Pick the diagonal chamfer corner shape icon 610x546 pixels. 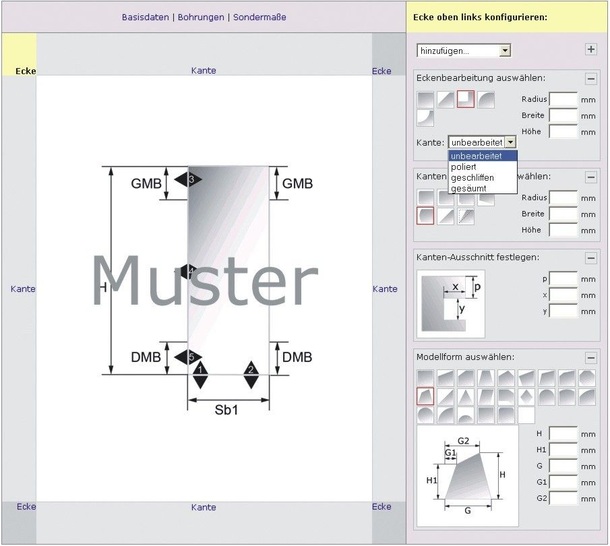445,98
